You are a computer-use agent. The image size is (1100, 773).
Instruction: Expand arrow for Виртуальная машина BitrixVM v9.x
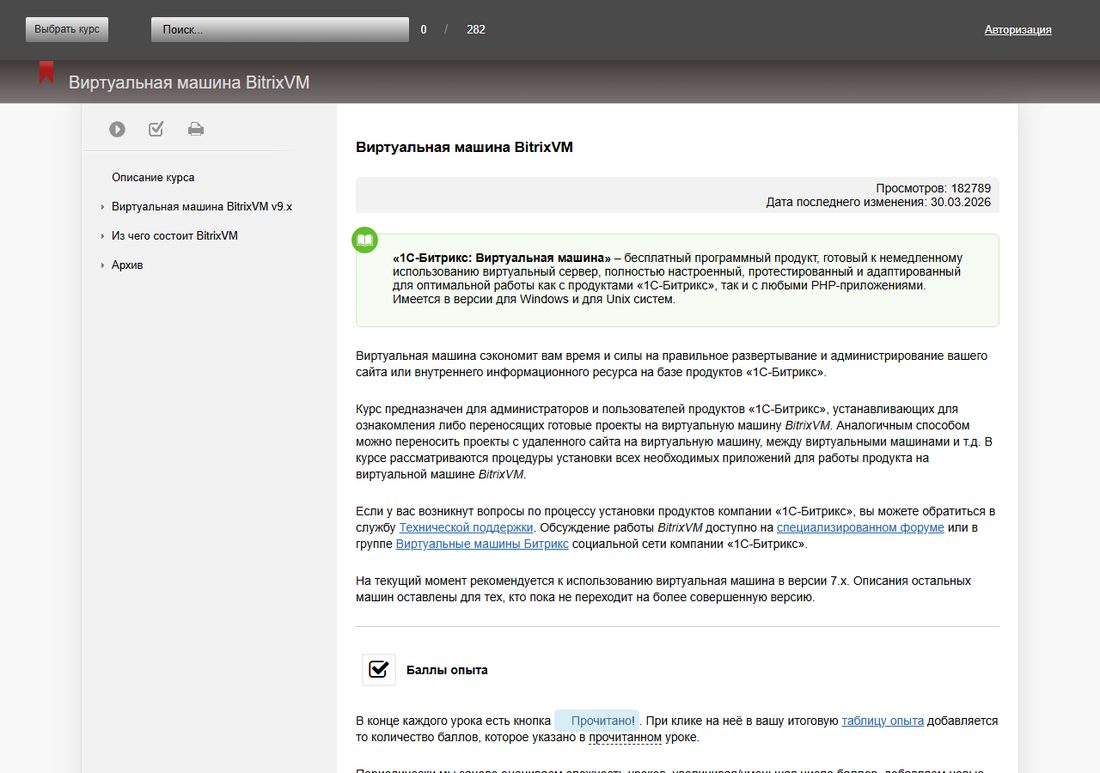point(102,207)
